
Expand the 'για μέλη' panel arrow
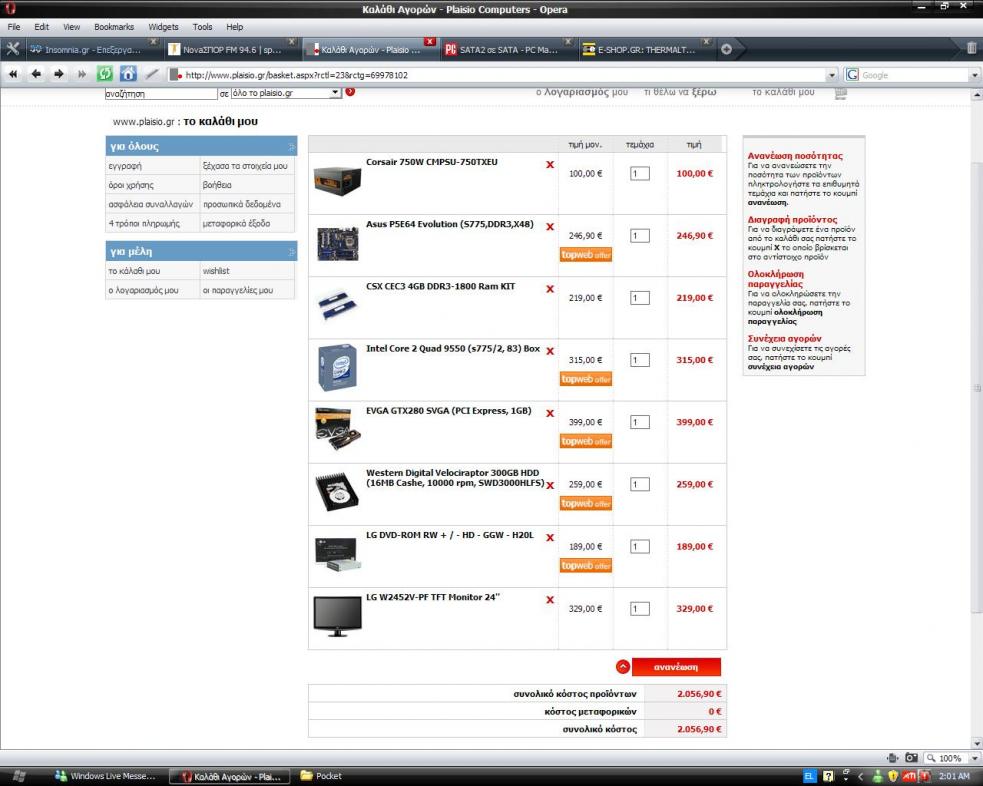point(292,252)
